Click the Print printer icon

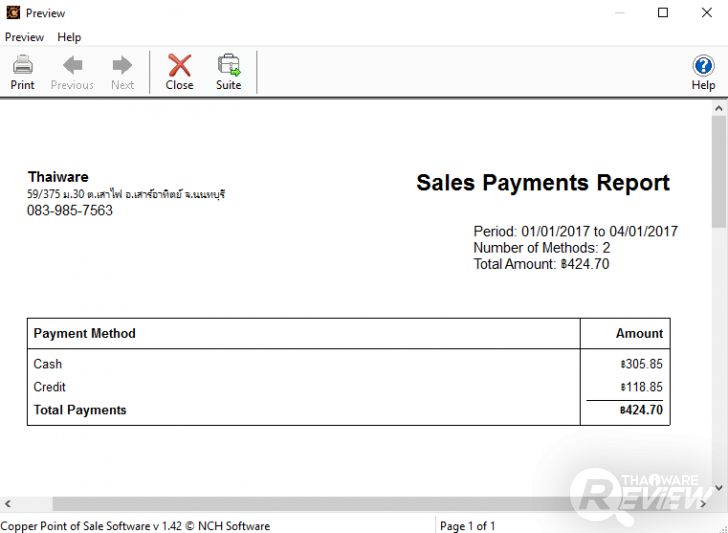(x=22, y=65)
